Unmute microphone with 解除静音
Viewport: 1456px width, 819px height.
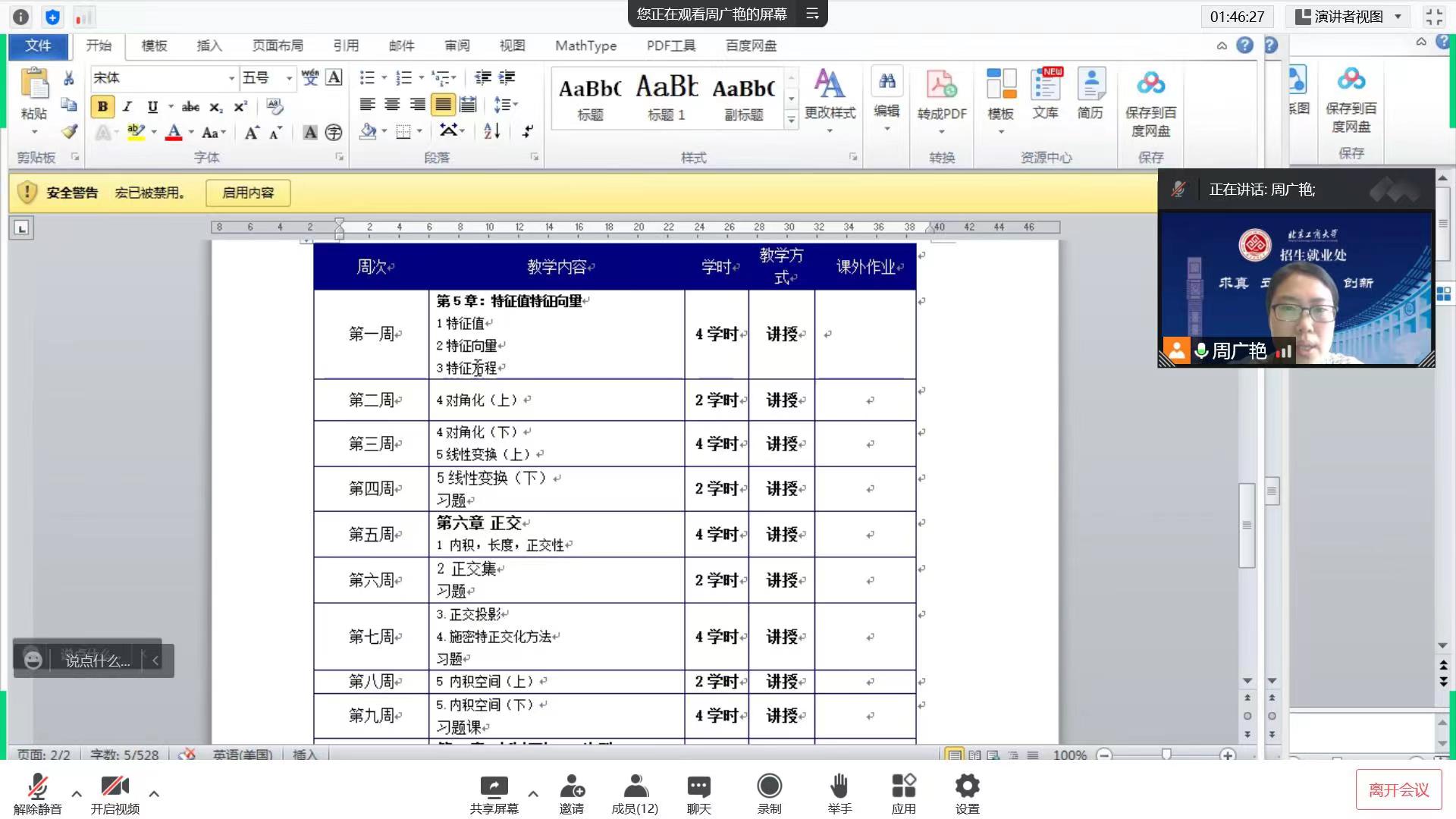click(37, 786)
